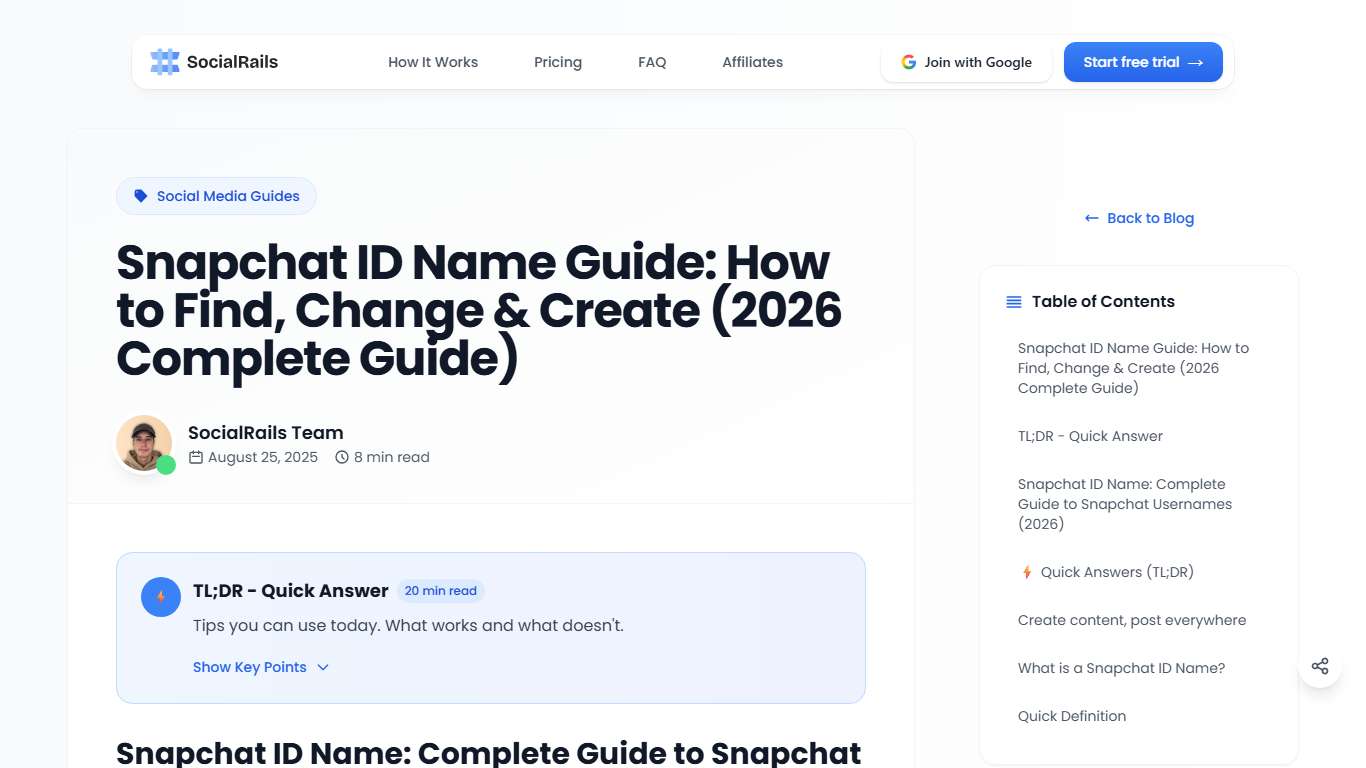Click the Start free trial button

1143,61
